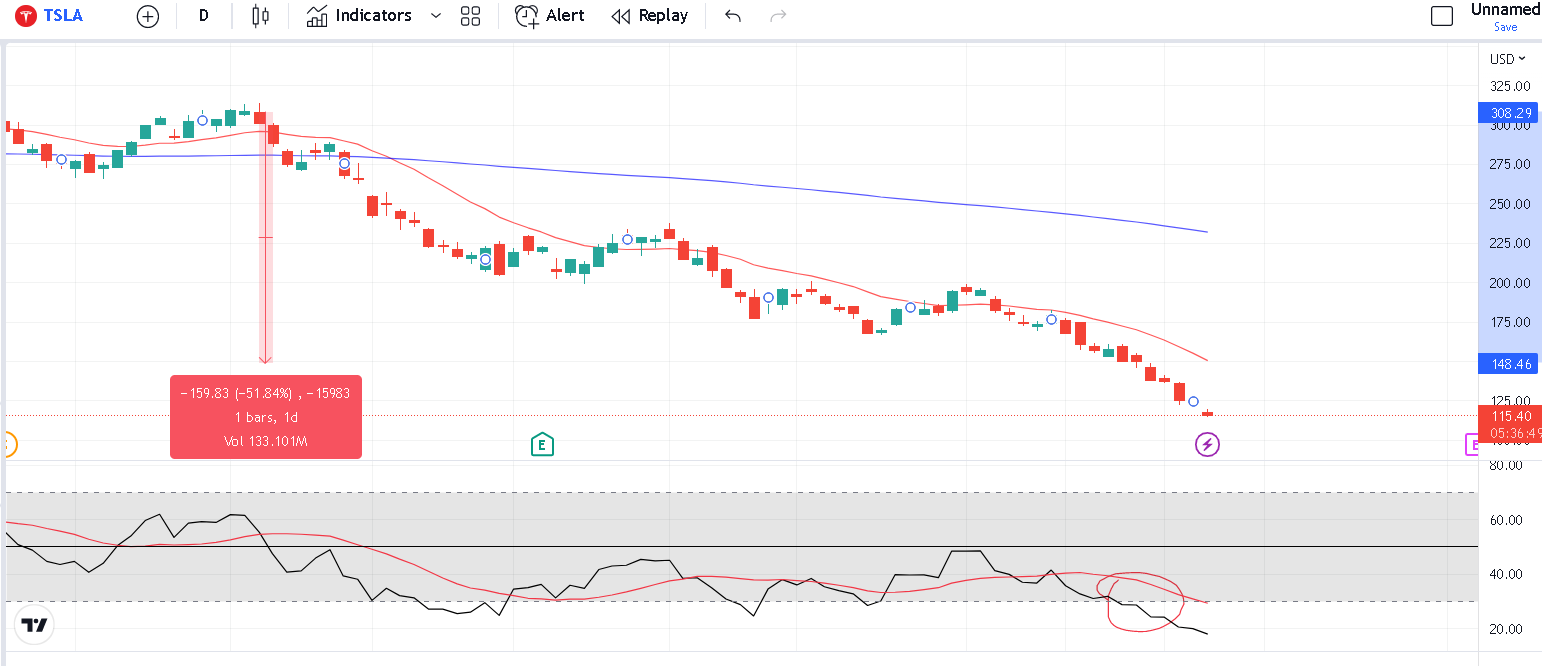The image size is (1542, 666).
Task: Redo the last chart action
Action: pos(778,16)
